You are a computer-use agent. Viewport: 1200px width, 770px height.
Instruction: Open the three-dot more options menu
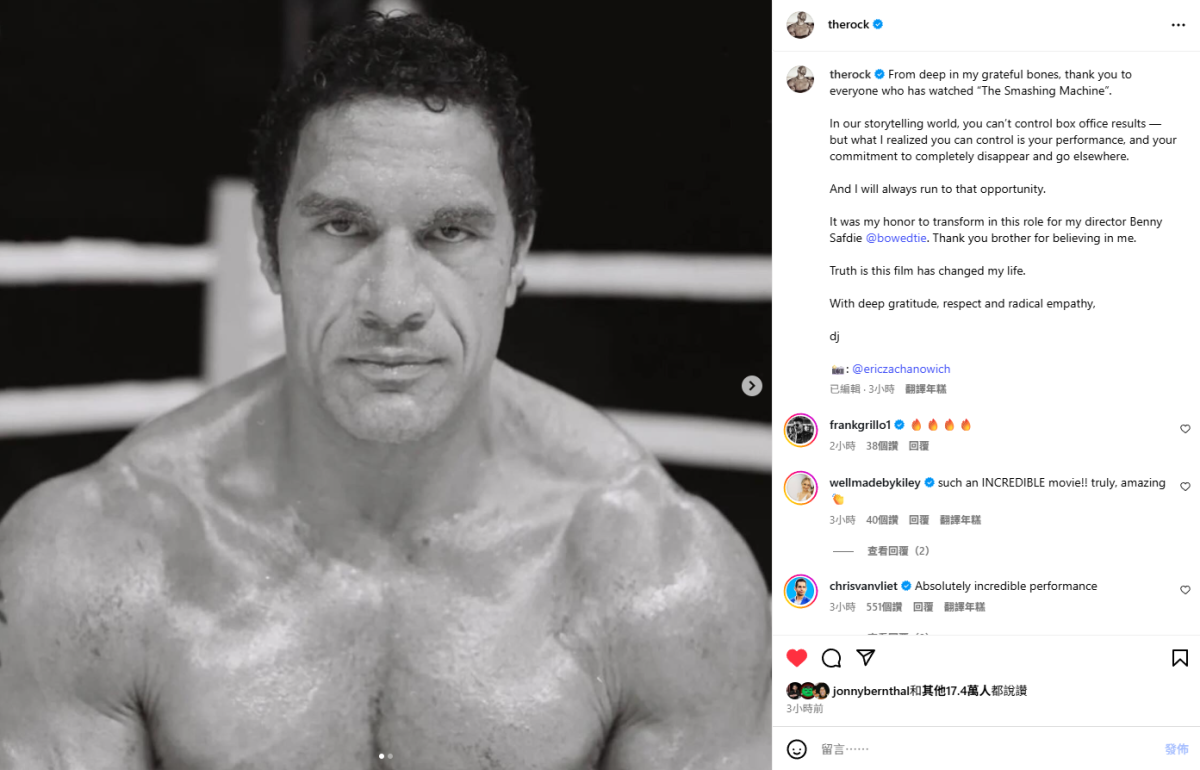(1178, 25)
